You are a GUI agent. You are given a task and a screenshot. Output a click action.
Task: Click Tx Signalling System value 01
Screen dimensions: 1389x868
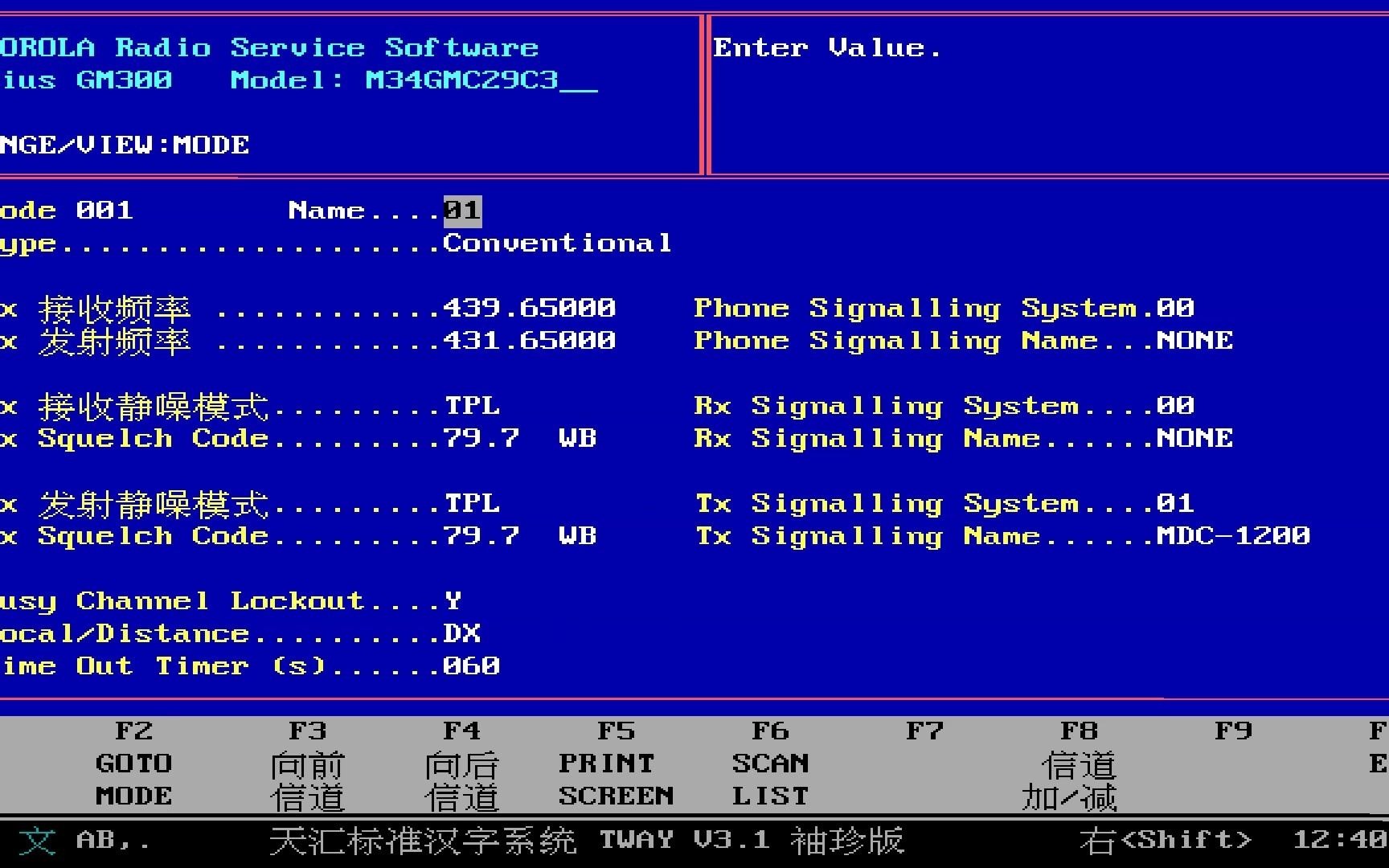pyautogui.click(x=1175, y=503)
